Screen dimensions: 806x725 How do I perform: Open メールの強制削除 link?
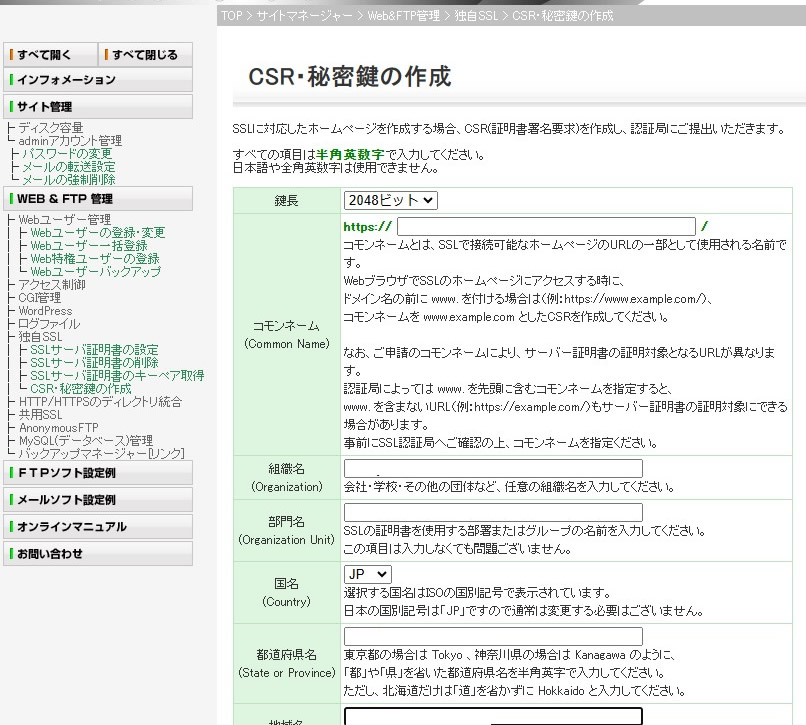point(69,179)
